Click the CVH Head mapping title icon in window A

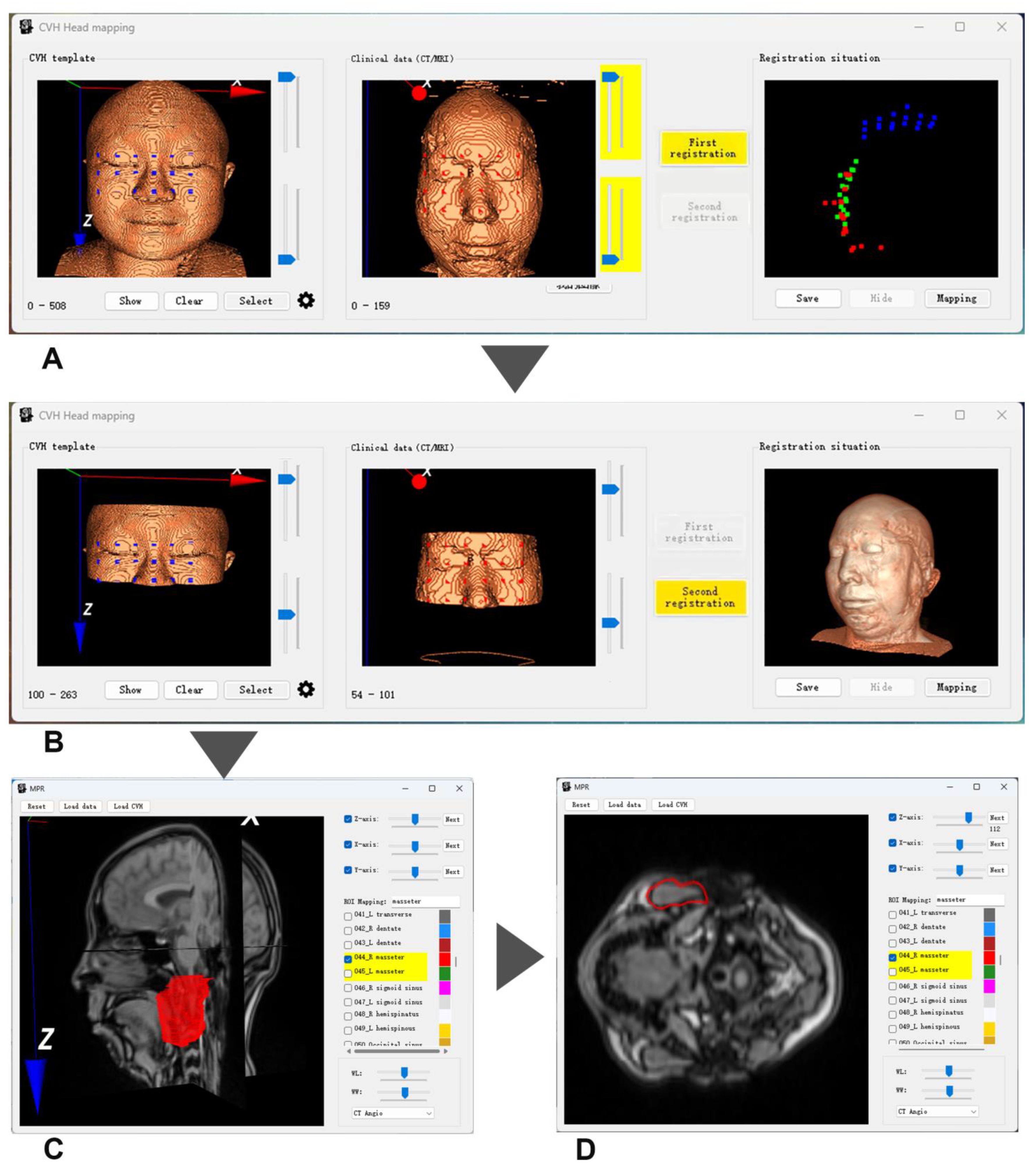point(26,27)
